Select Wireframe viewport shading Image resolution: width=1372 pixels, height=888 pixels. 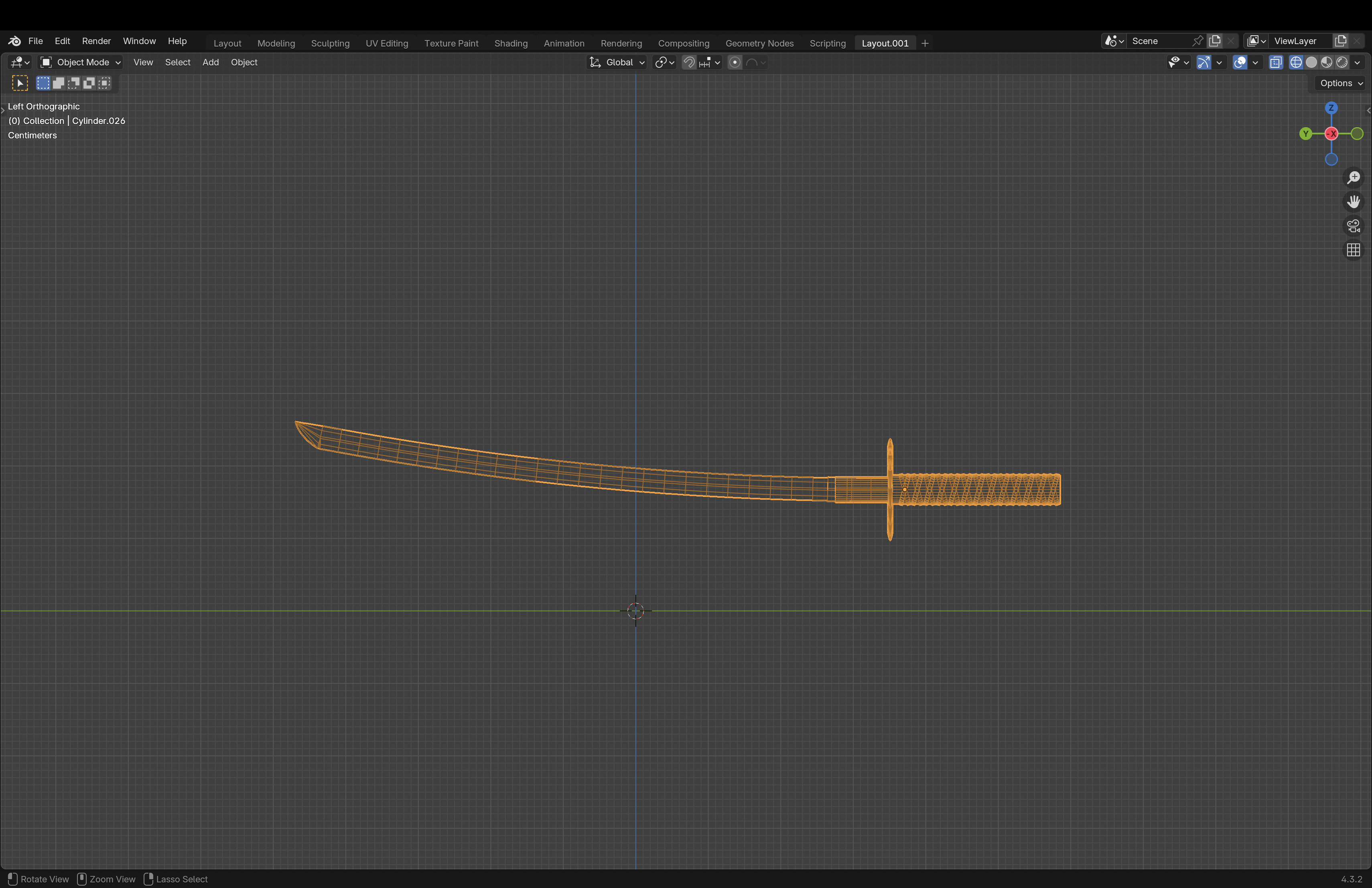(x=1296, y=62)
